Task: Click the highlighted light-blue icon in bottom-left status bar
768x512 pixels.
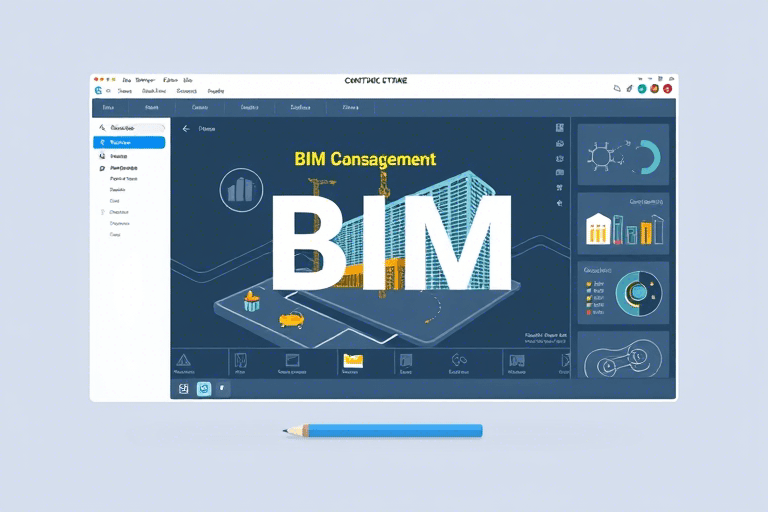Action: pos(204,388)
